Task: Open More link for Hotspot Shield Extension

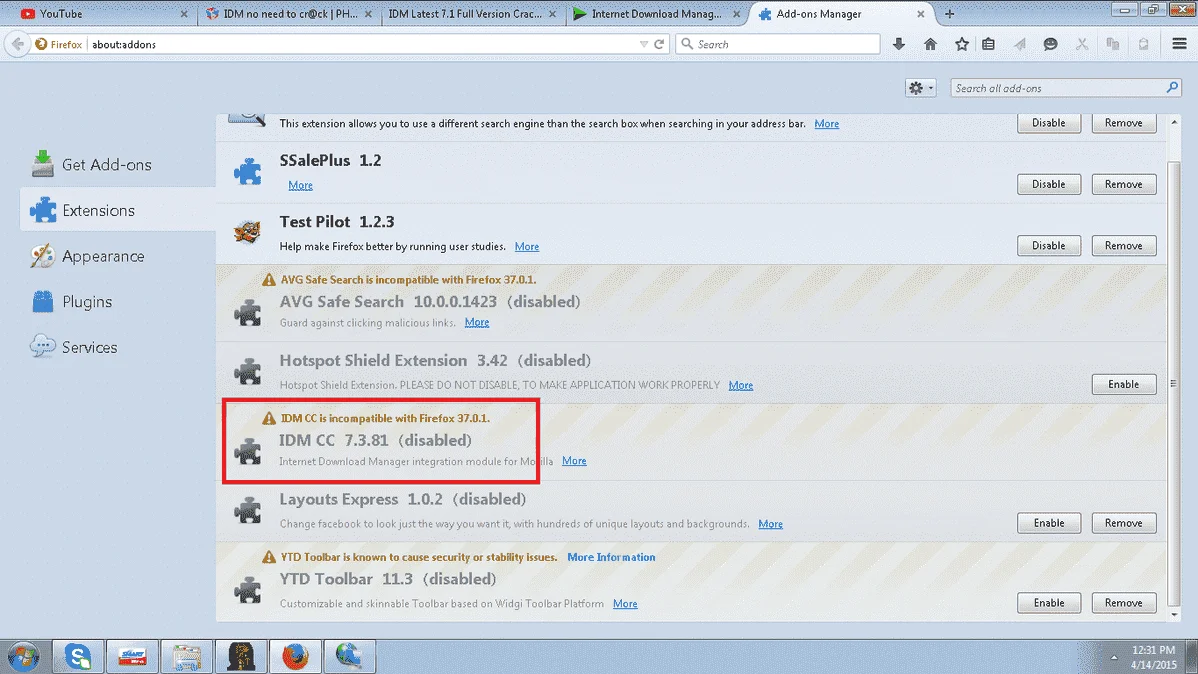Action: click(740, 385)
